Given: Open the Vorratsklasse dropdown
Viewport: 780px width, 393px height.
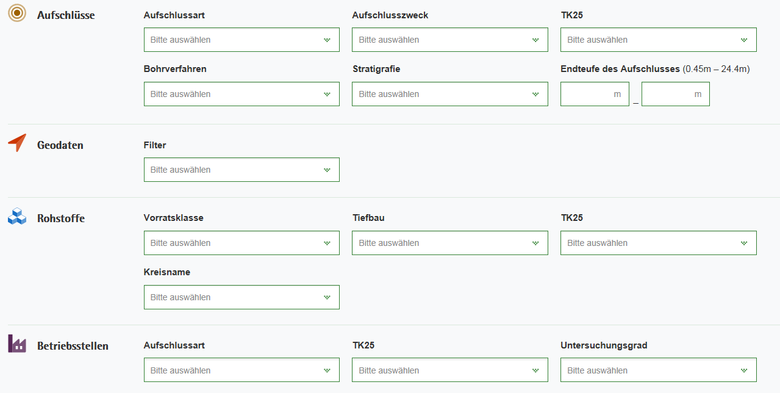Looking at the screenshot, I should tap(242, 243).
